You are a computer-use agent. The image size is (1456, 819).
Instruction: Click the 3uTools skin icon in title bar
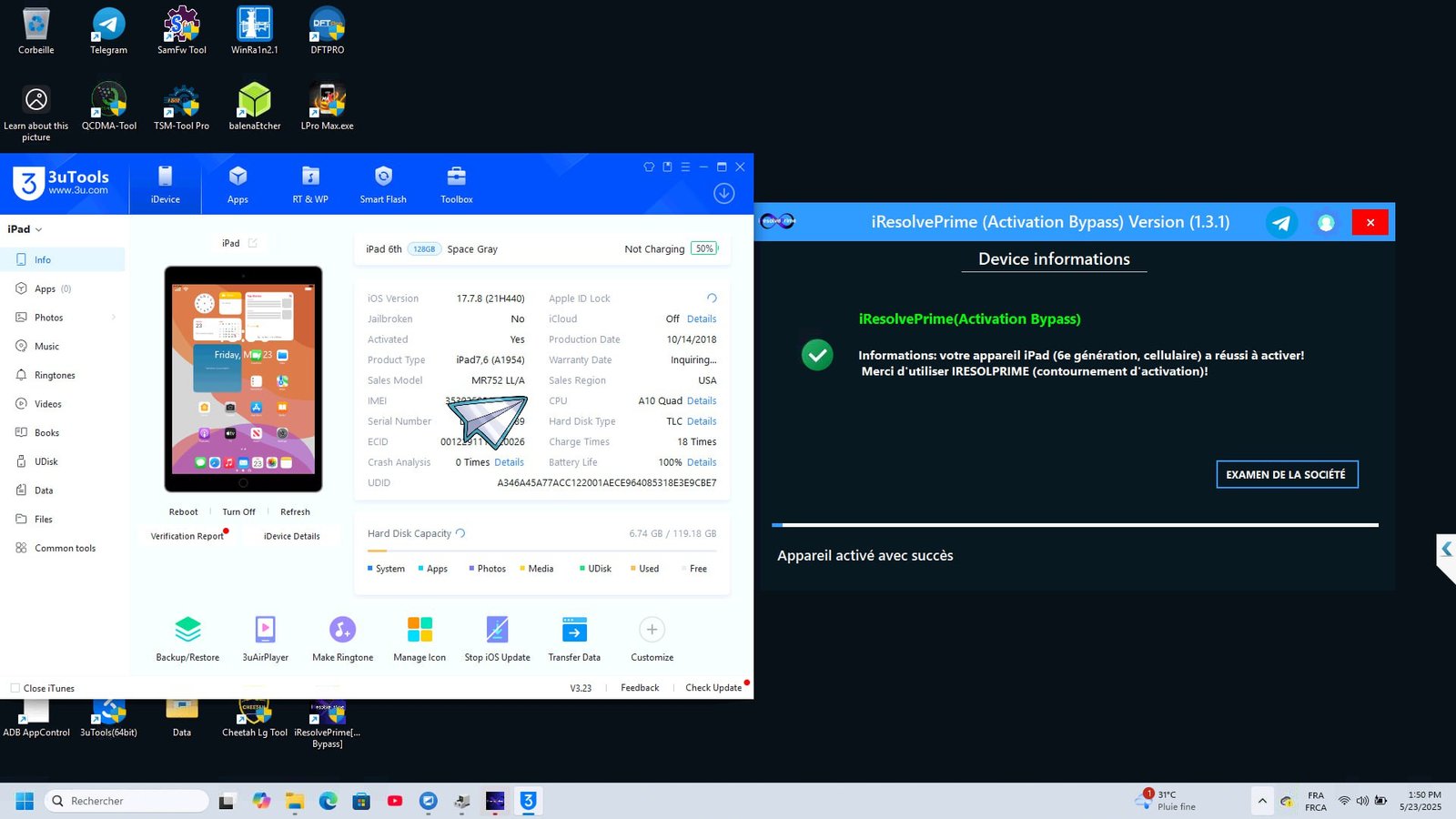click(x=649, y=167)
